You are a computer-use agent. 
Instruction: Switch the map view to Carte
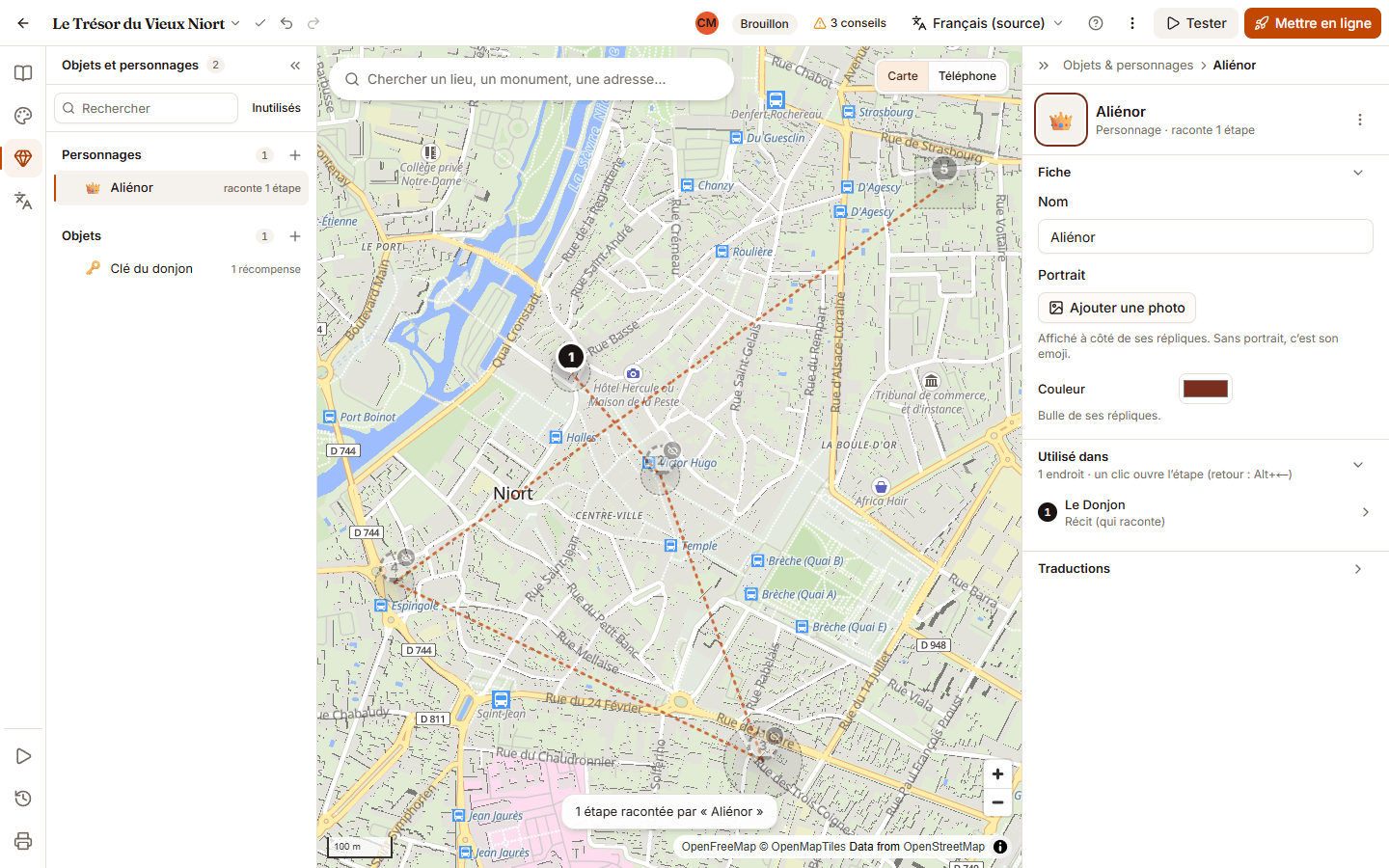pos(903,76)
